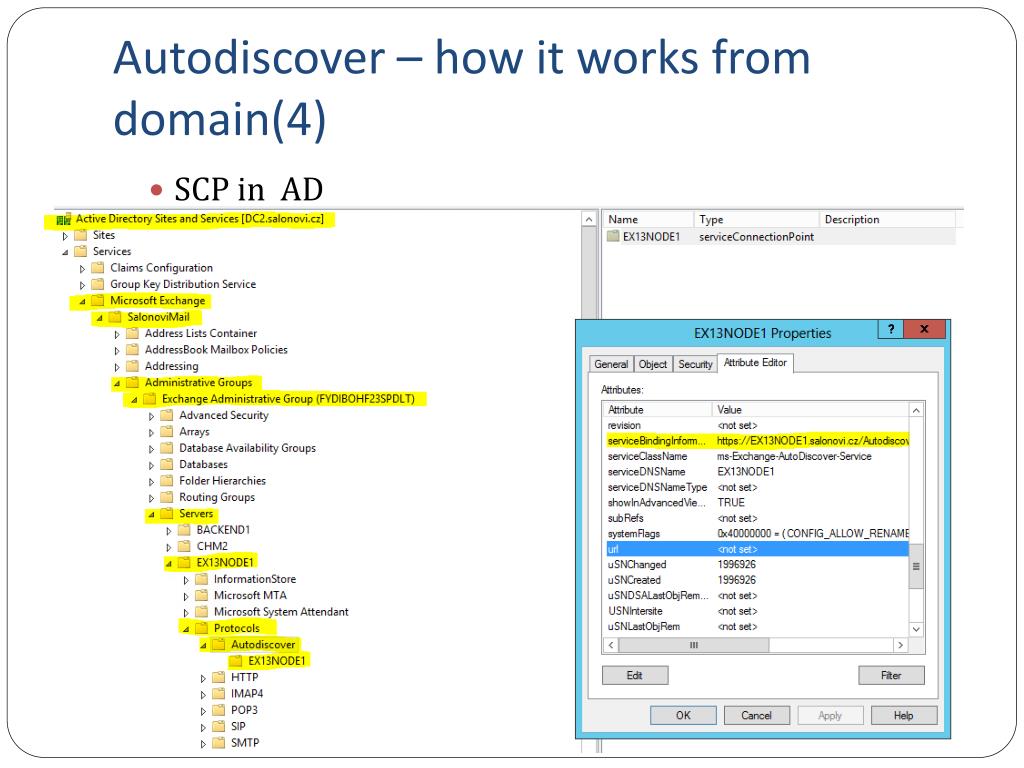Select the Attribute Editor tab

tap(756, 362)
